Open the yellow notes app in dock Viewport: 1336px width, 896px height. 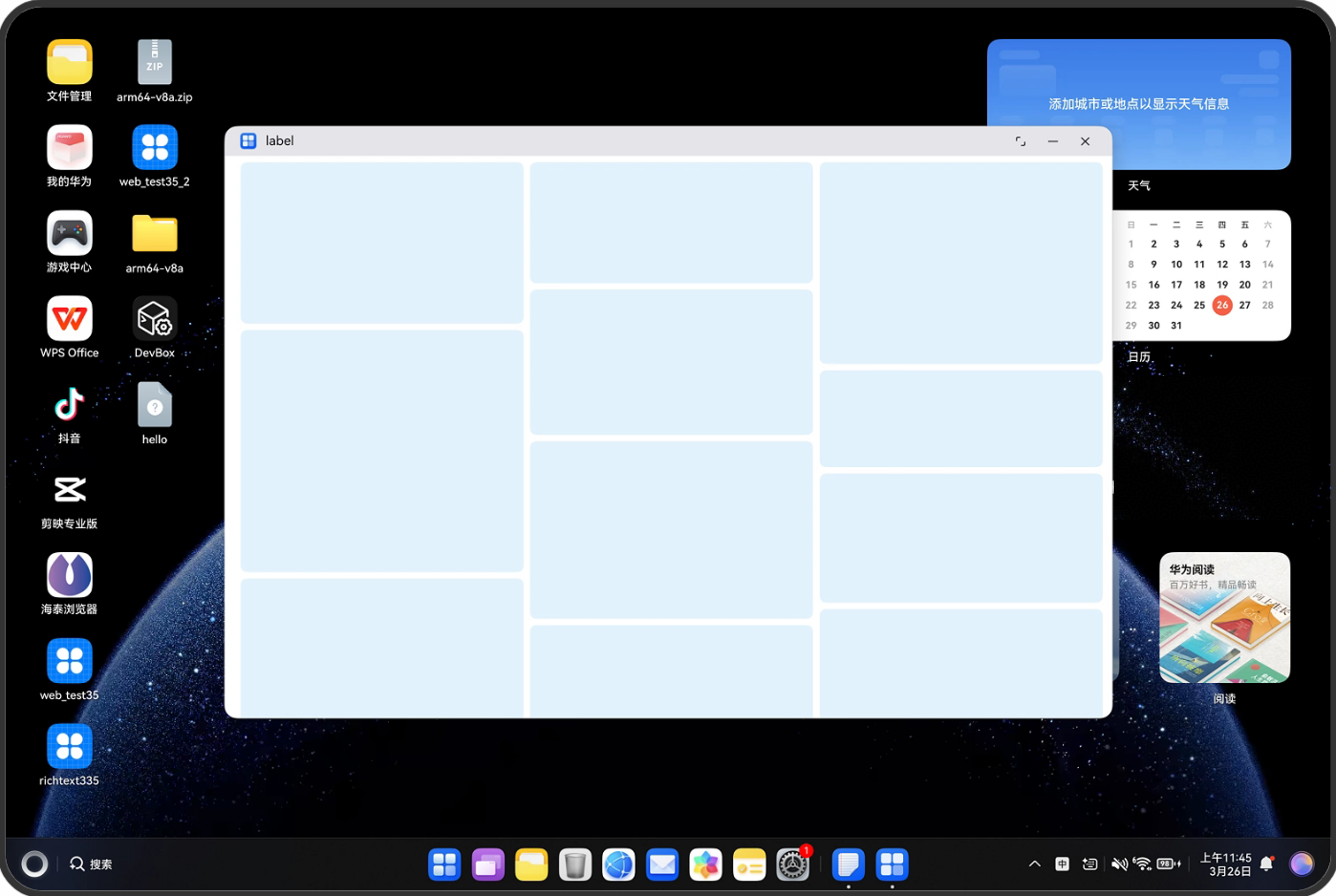tap(749, 864)
